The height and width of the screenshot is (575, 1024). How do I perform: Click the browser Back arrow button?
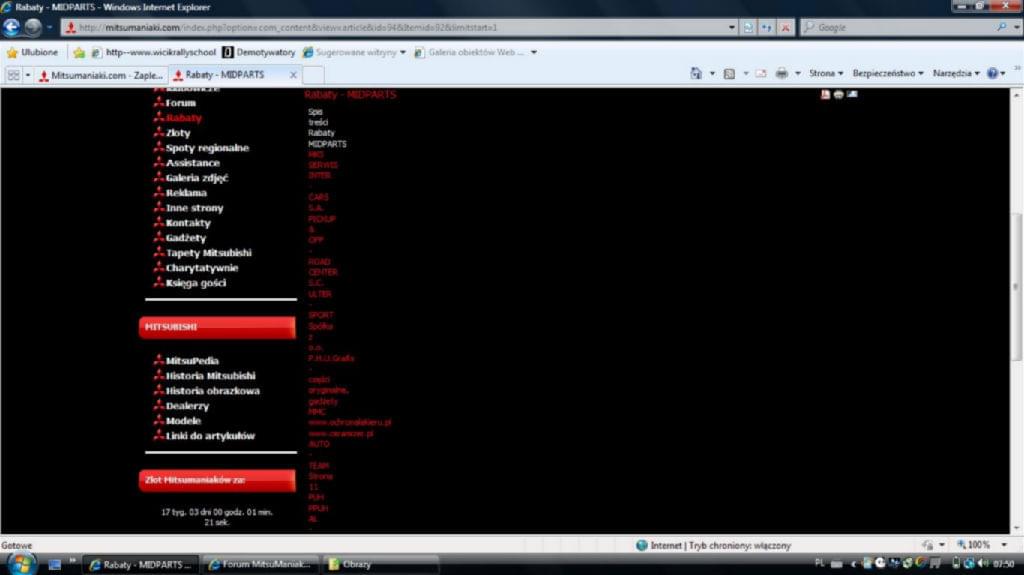[11, 27]
